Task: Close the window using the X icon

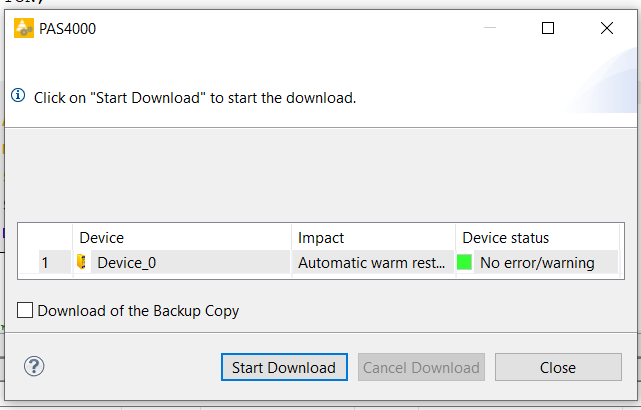Action: point(607,28)
